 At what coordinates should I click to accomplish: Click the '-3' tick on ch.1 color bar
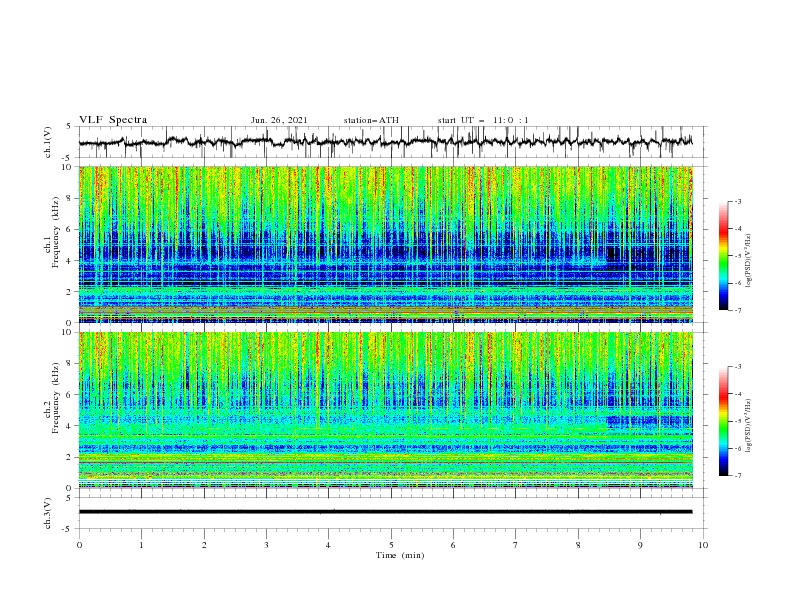point(738,201)
